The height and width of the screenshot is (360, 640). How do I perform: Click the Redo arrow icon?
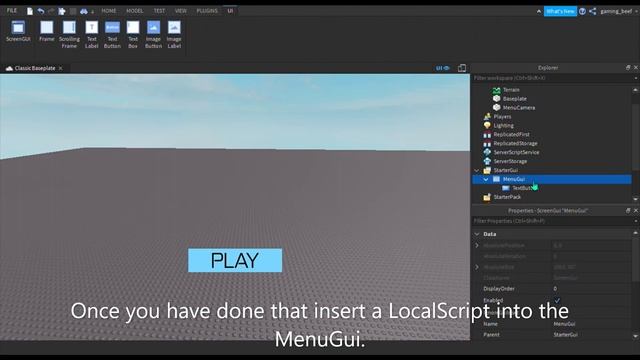pos(51,11)
